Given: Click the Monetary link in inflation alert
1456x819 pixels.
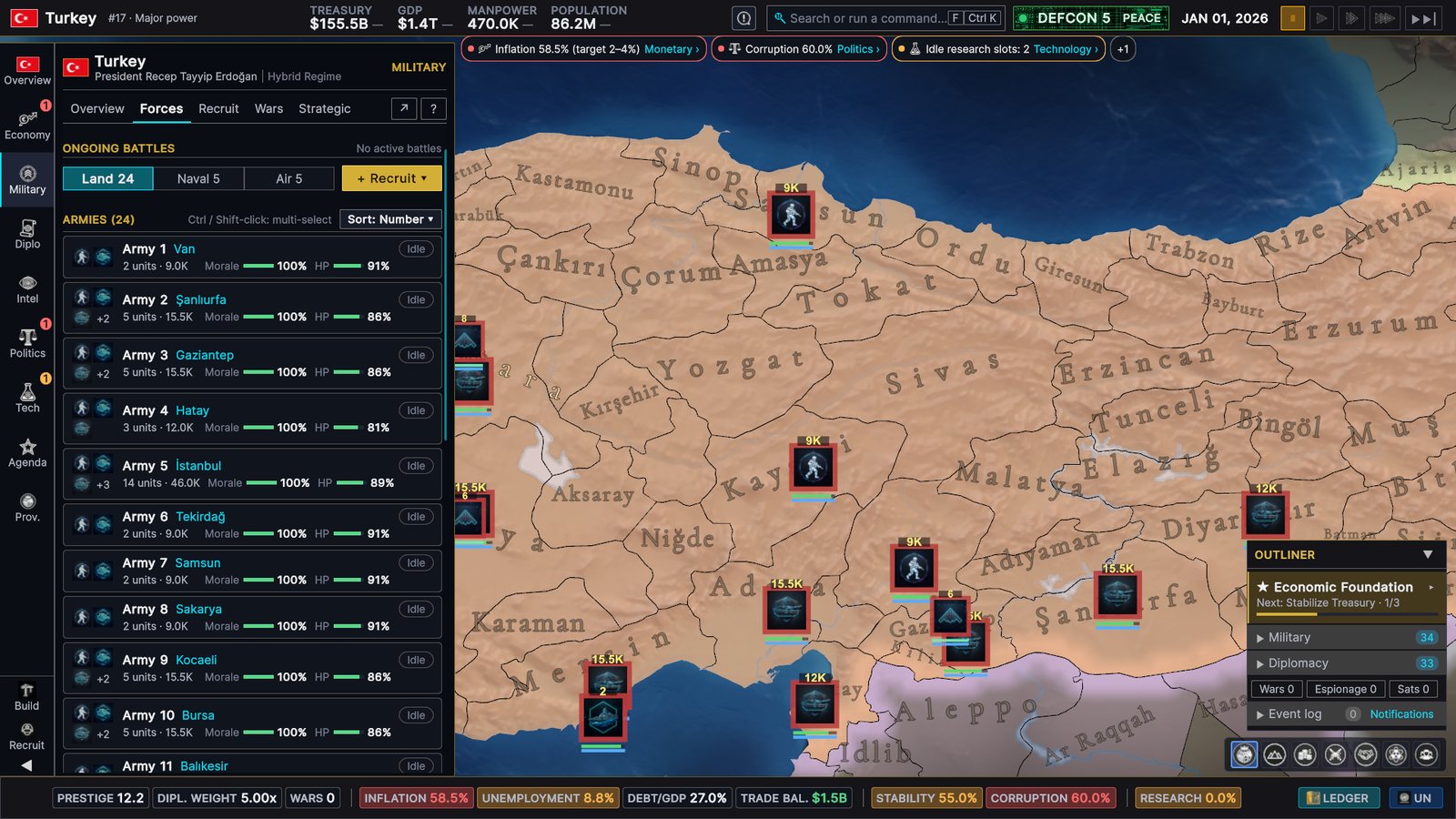Looking at the screenshot, I should click(x=672, y=49).
